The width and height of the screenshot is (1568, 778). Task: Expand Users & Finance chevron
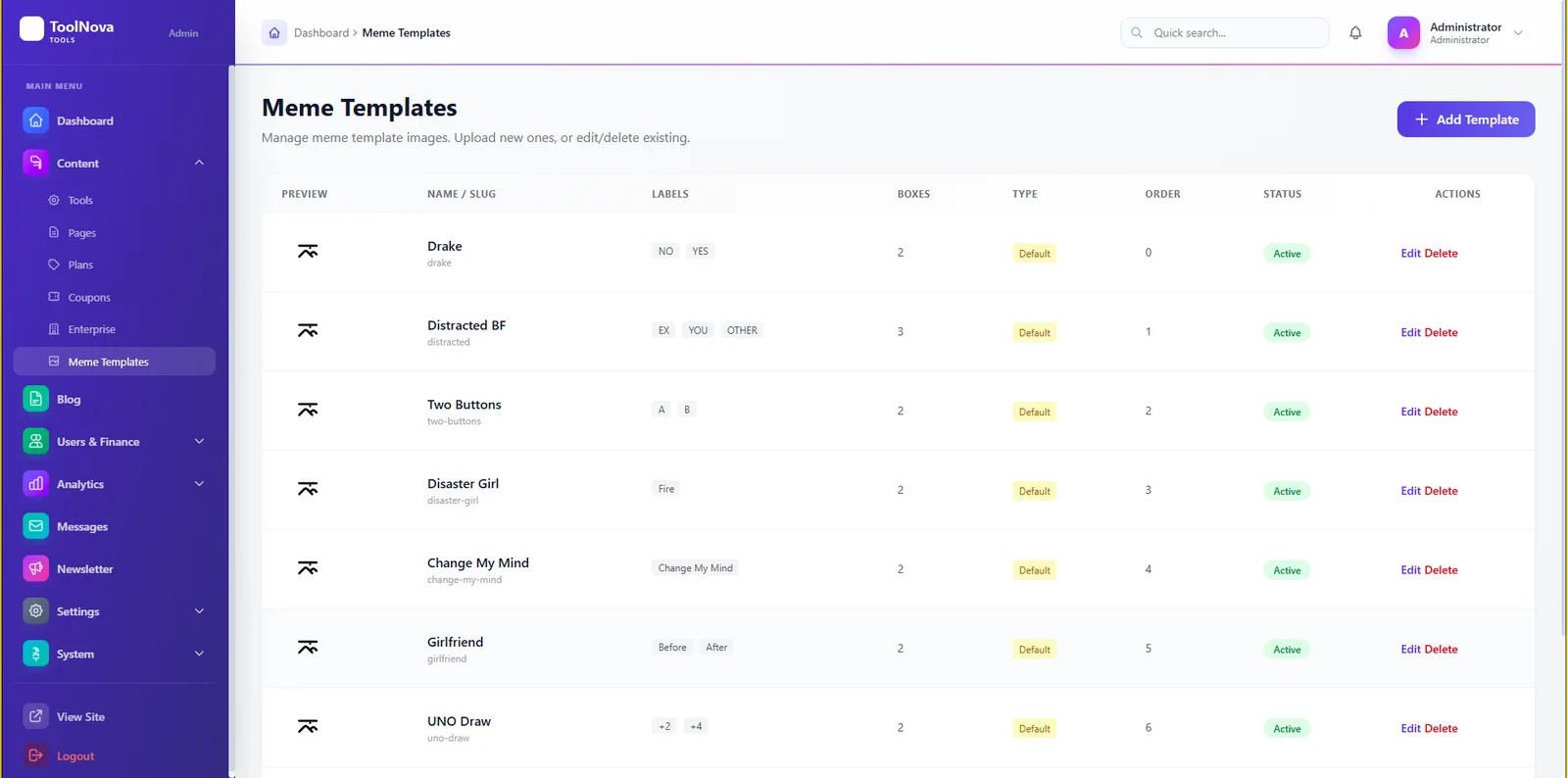tap(199, 441)
